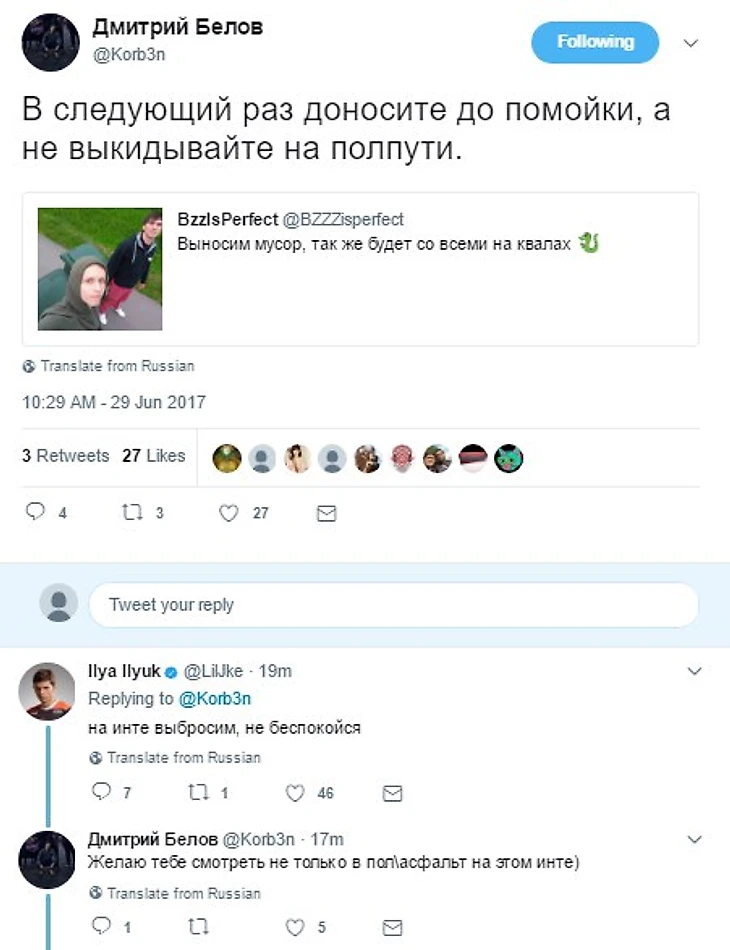View the 3 Retweets list
The image size is (730, 950).
(x=66, y=456)
